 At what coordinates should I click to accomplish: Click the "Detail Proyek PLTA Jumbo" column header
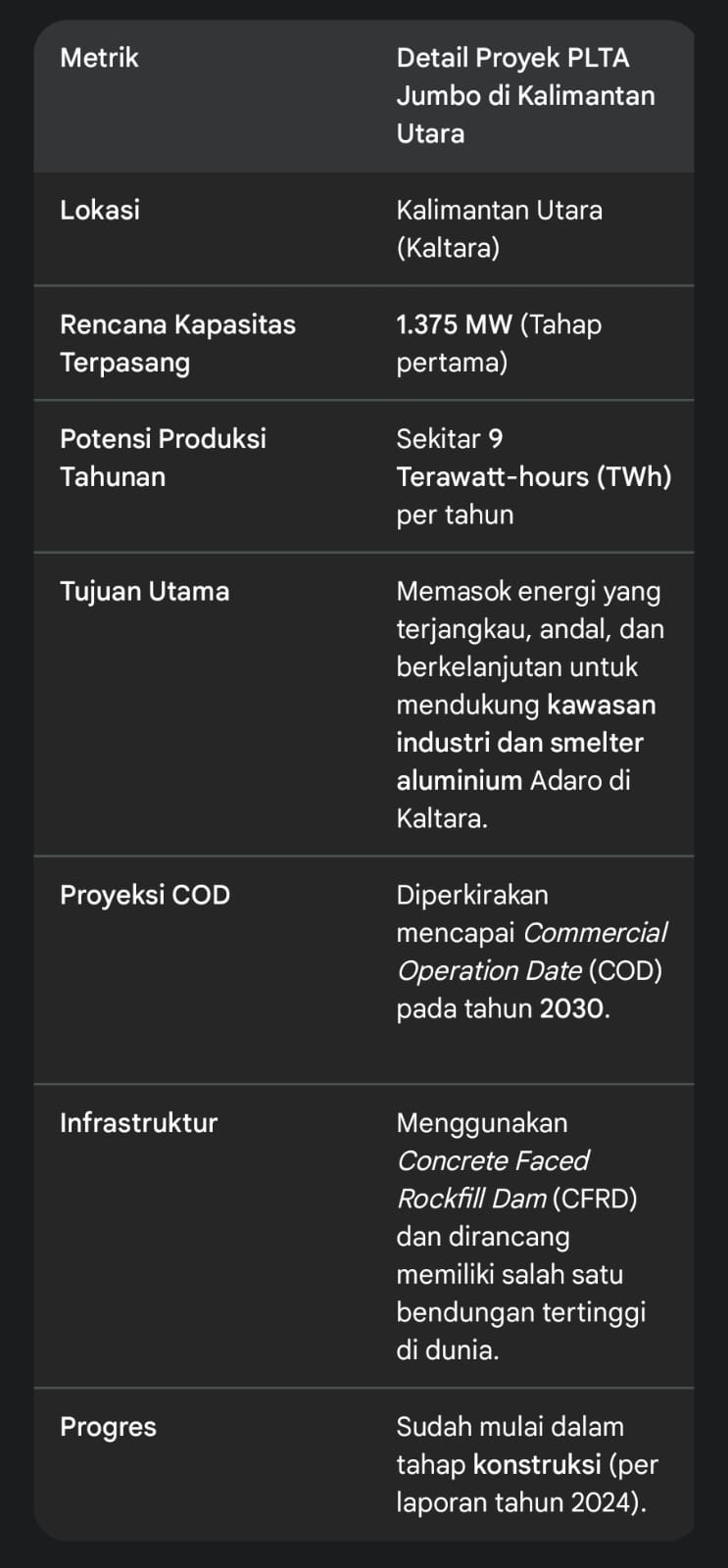[525, 95]
